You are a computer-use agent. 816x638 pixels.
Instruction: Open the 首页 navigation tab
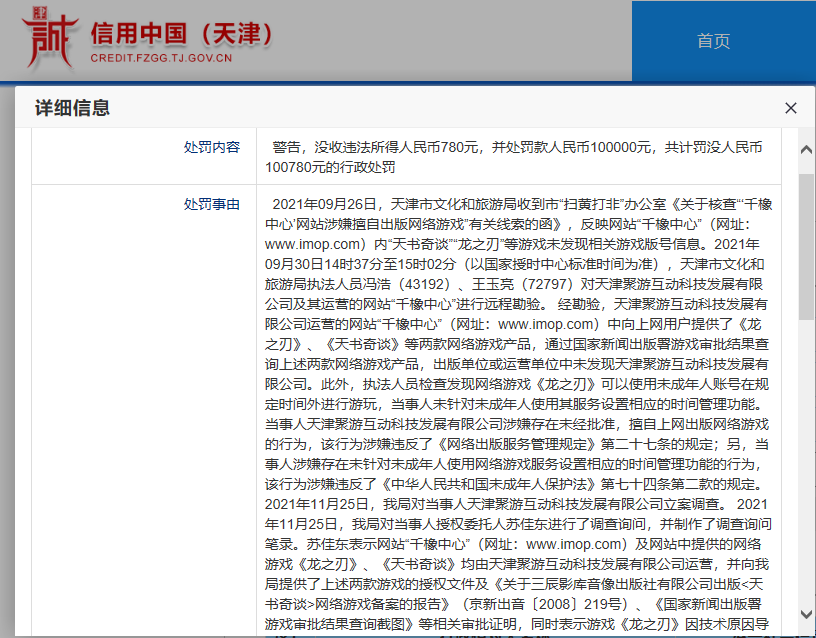pyautogui.click(x=713, y=41)
